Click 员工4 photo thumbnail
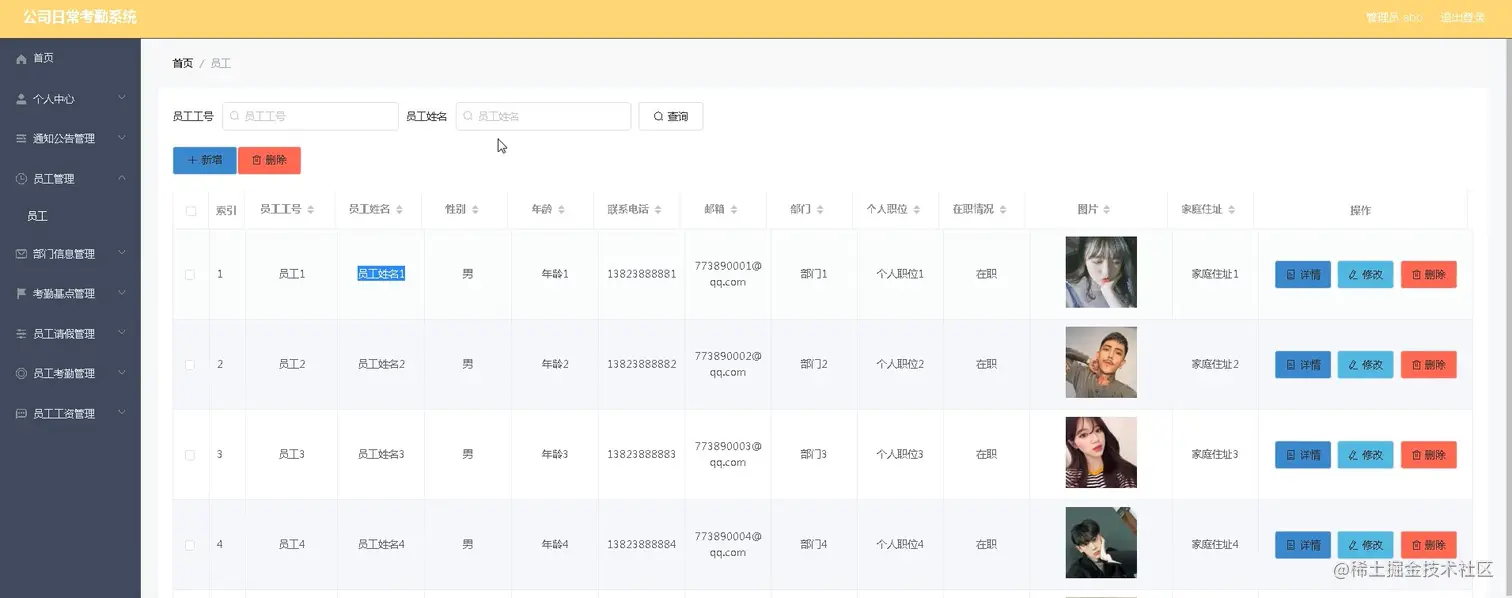This screenshot has width=1512, height=598. [x=1101, y=542]
